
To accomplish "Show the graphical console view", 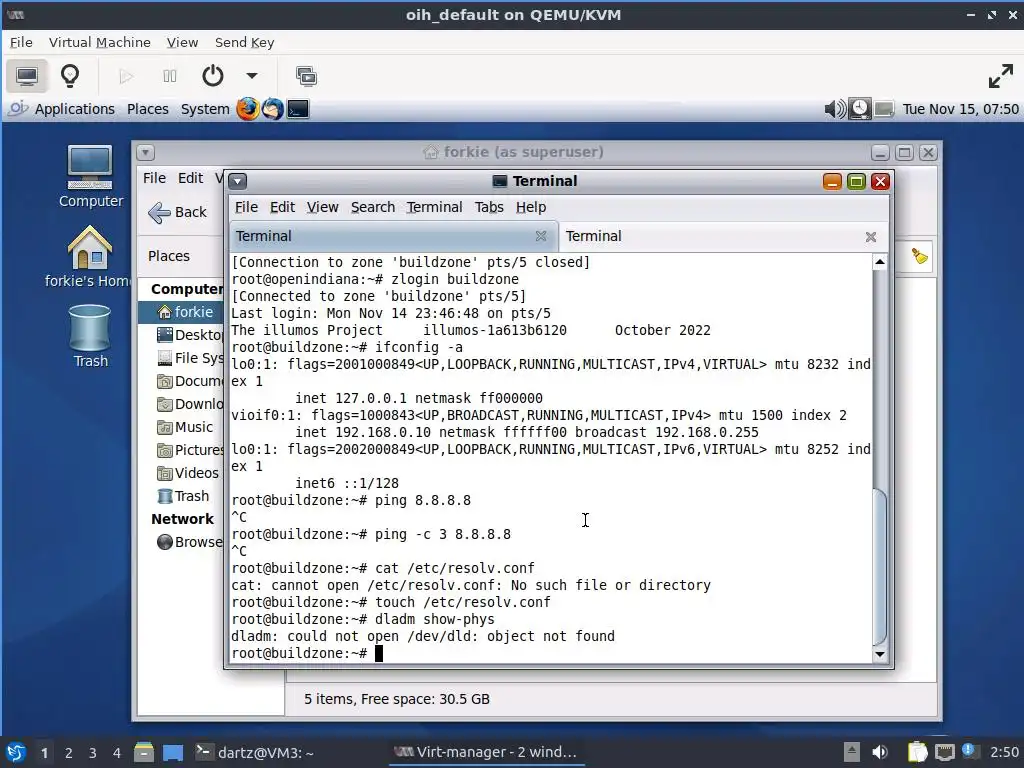I will click(x=27, y=76).
